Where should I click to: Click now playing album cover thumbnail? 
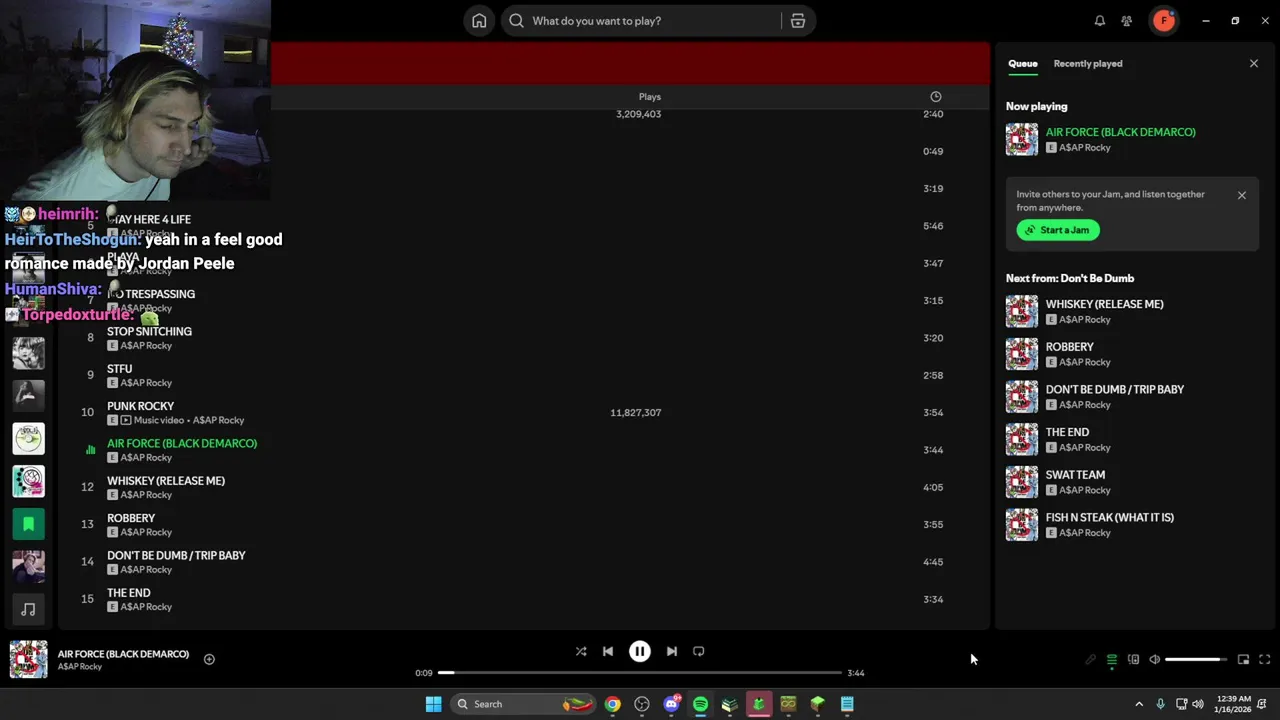28,659
